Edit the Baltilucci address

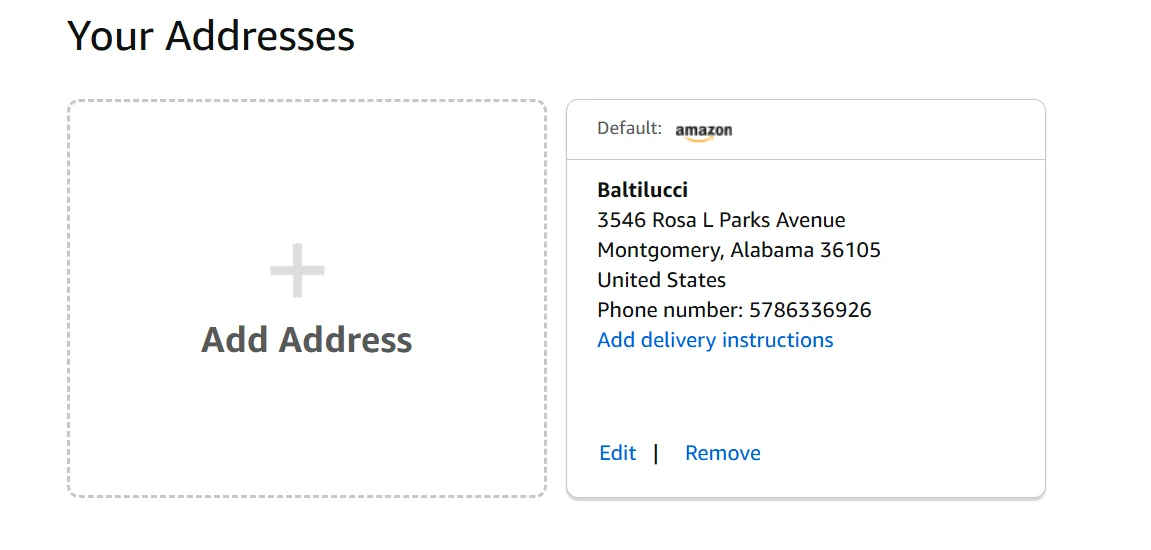coord(617,454)
